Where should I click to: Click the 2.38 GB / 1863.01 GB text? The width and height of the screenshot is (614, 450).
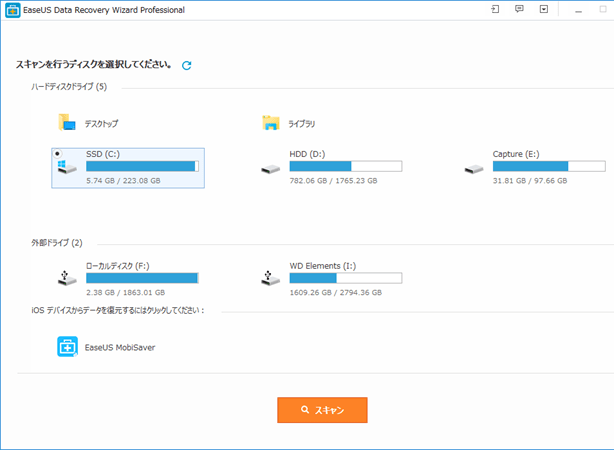point(126,293)
